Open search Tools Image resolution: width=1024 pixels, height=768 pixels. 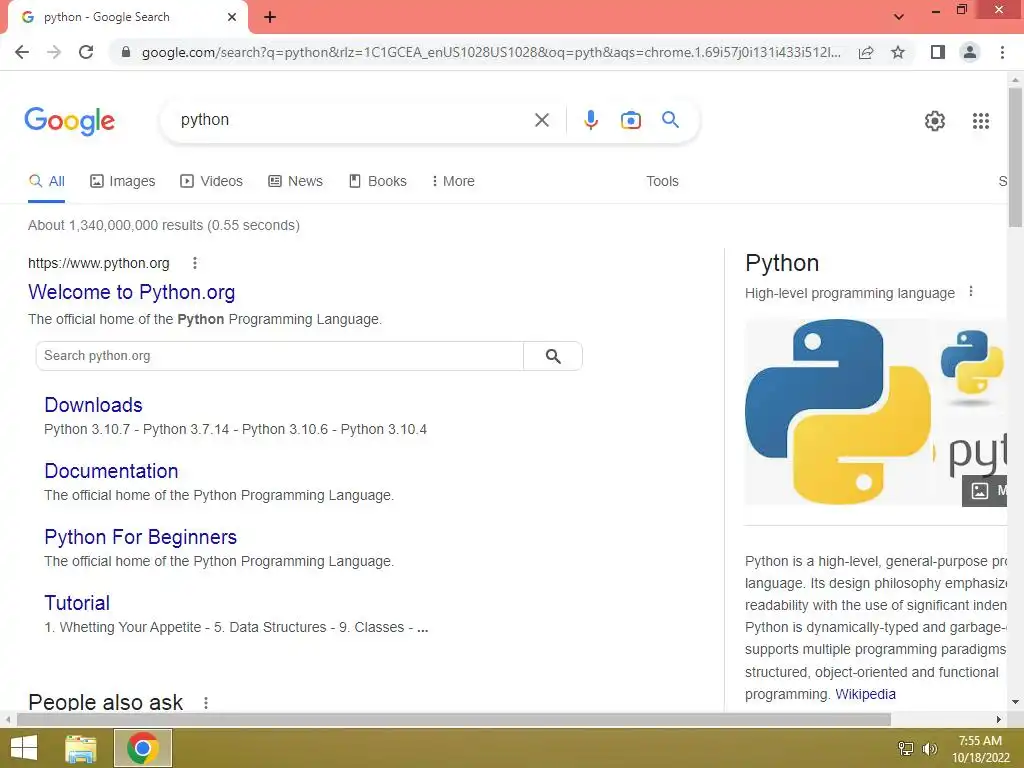pos(662,181)
